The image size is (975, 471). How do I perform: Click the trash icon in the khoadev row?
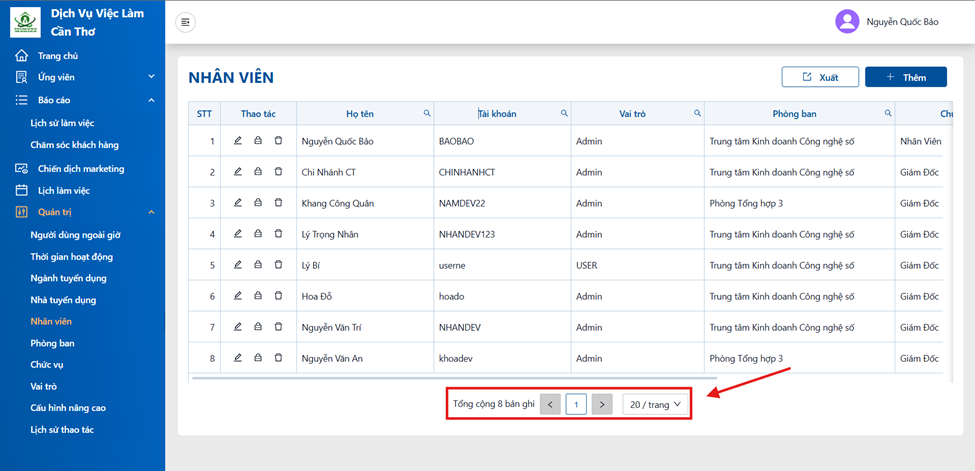(x=278, y=358)
